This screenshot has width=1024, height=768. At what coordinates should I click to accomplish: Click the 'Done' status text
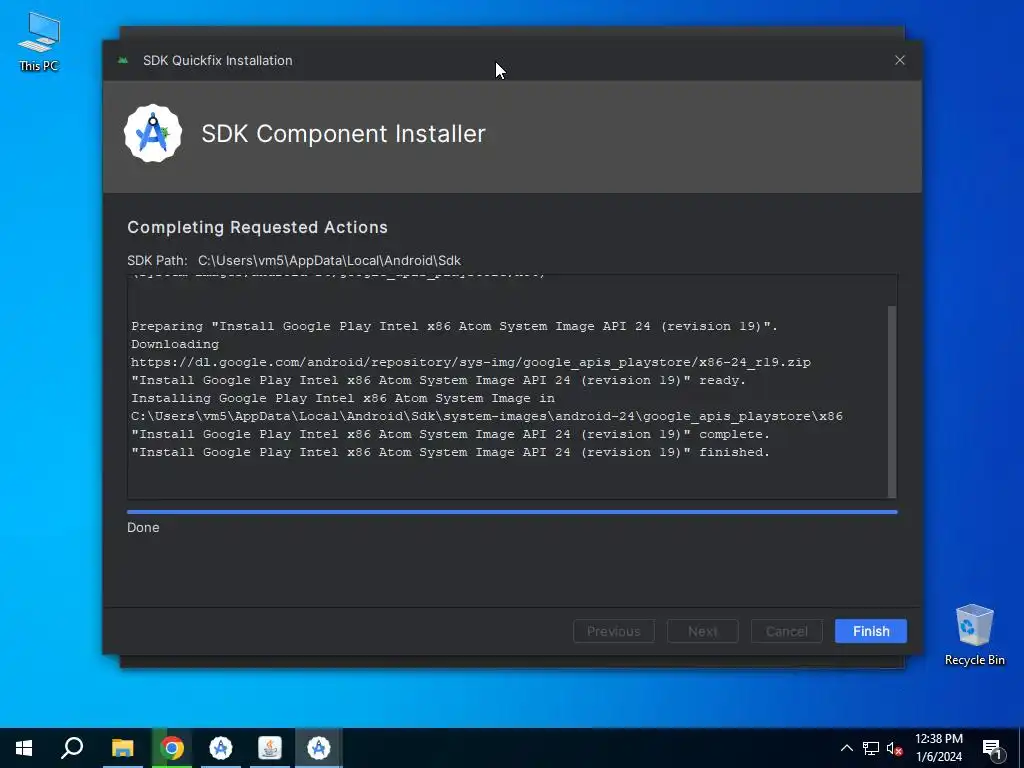tap(143, 528)
